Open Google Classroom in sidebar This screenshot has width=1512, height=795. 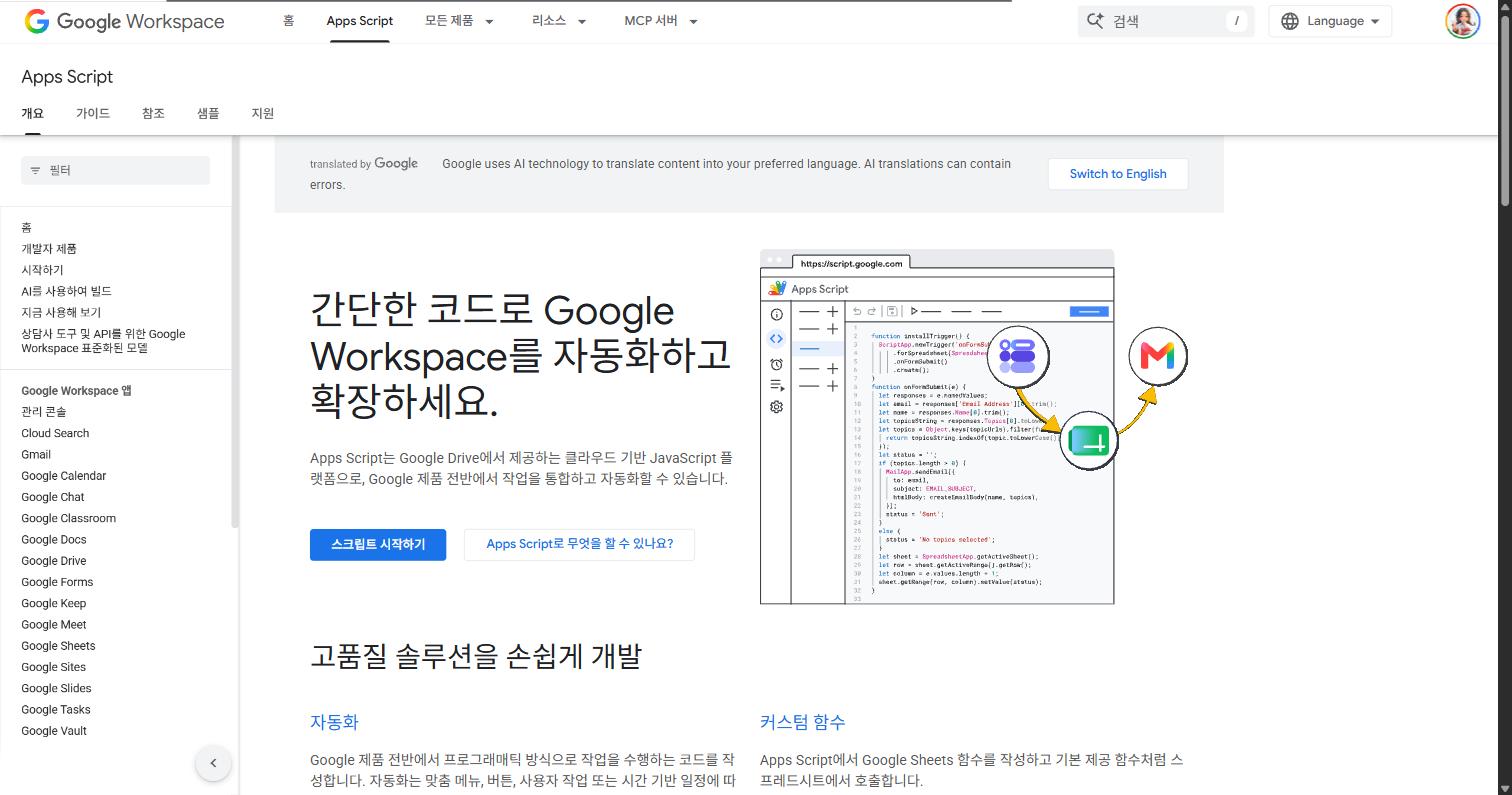(68, 518)
